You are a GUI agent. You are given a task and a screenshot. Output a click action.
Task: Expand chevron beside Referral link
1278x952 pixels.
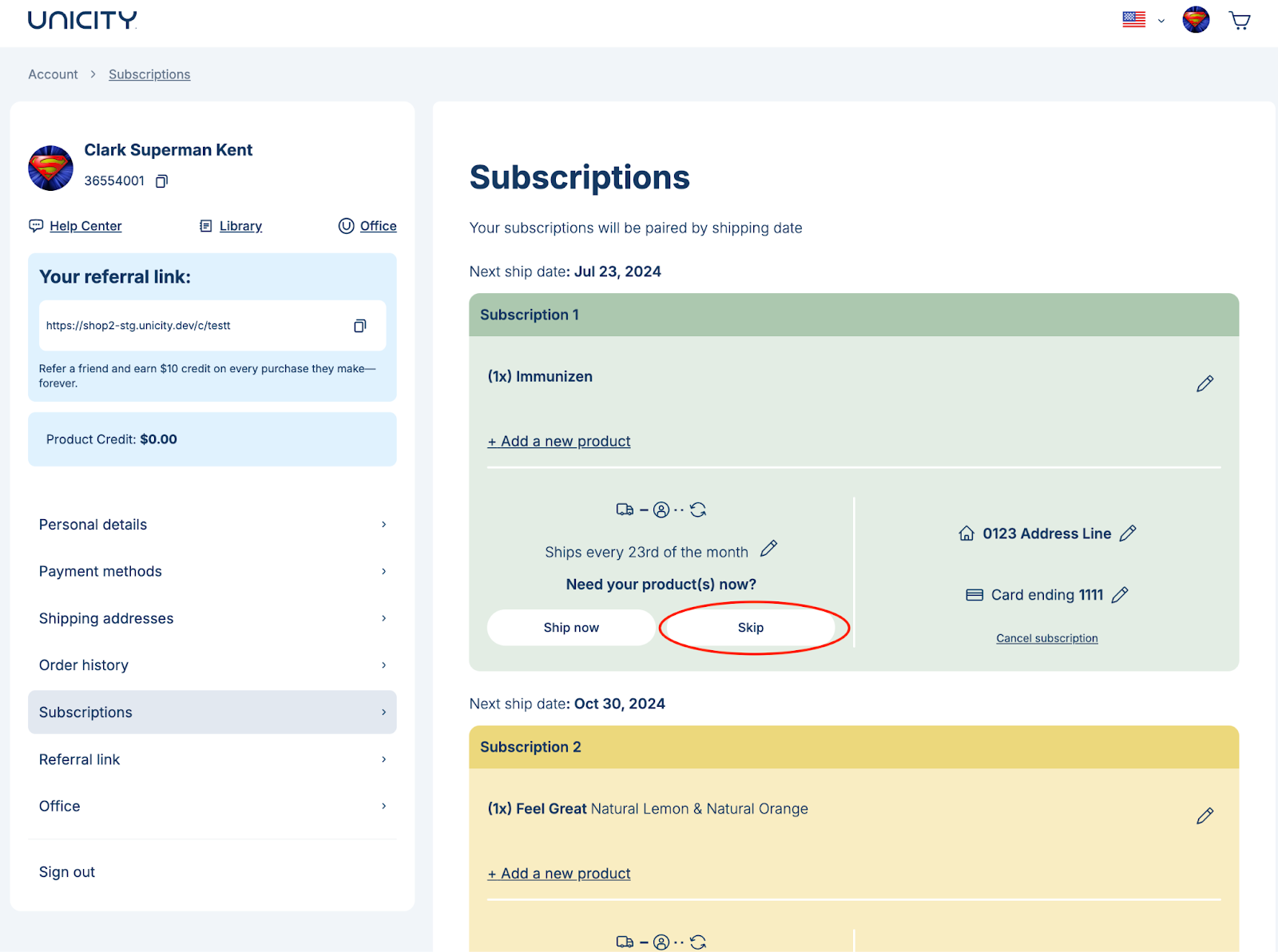coord(383,760)
